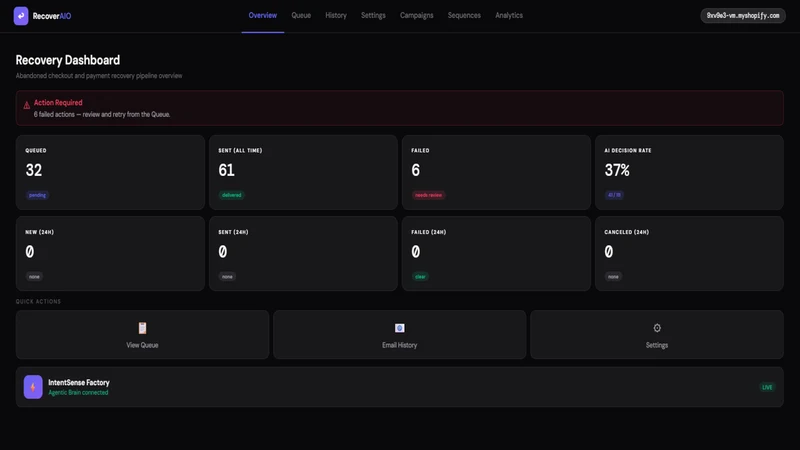The width and height of the screenshot is (800, 450).
Task: Open the Analytics tab
Action: [509, 15]
